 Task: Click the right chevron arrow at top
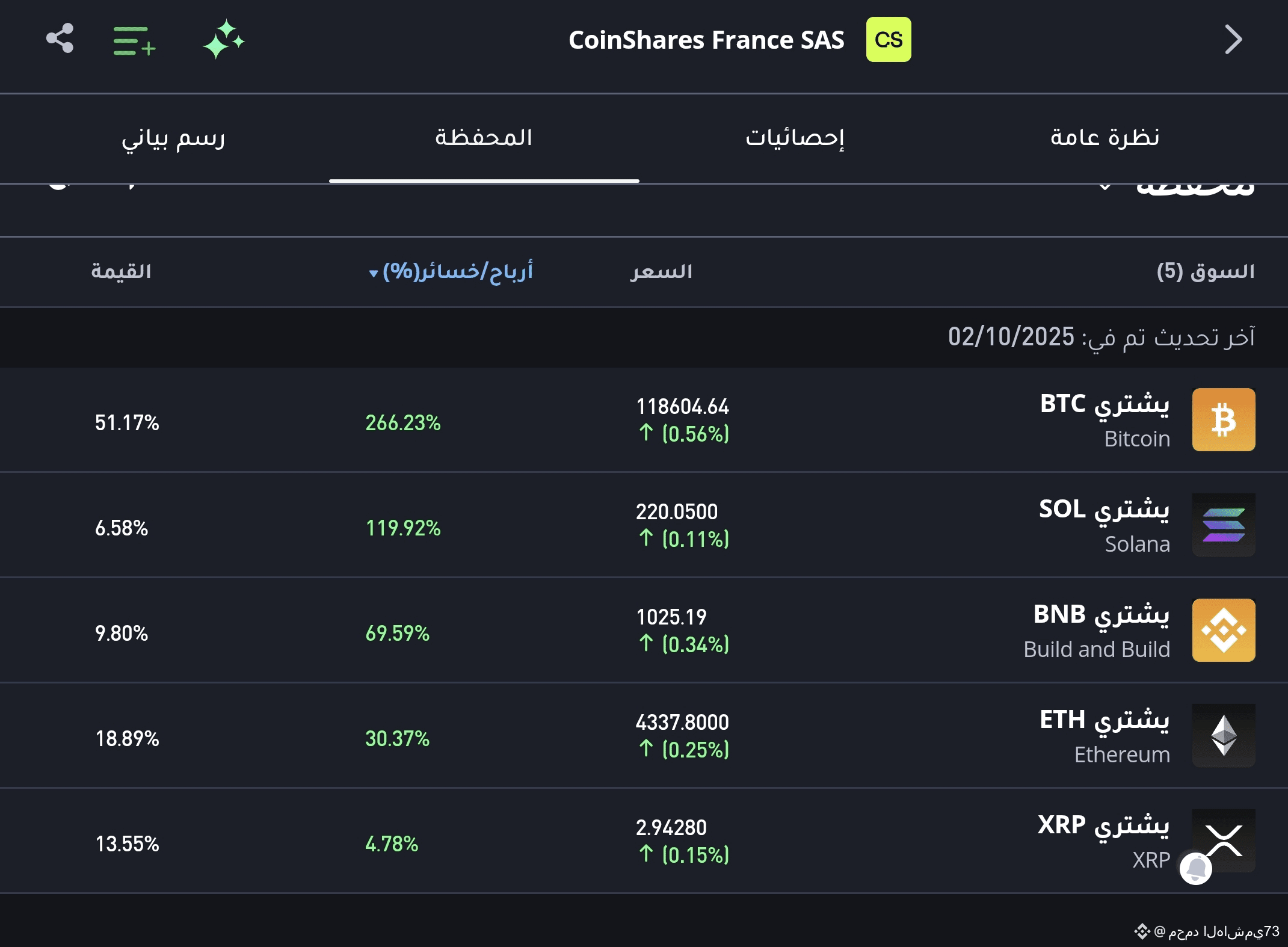click(1233, 40)
